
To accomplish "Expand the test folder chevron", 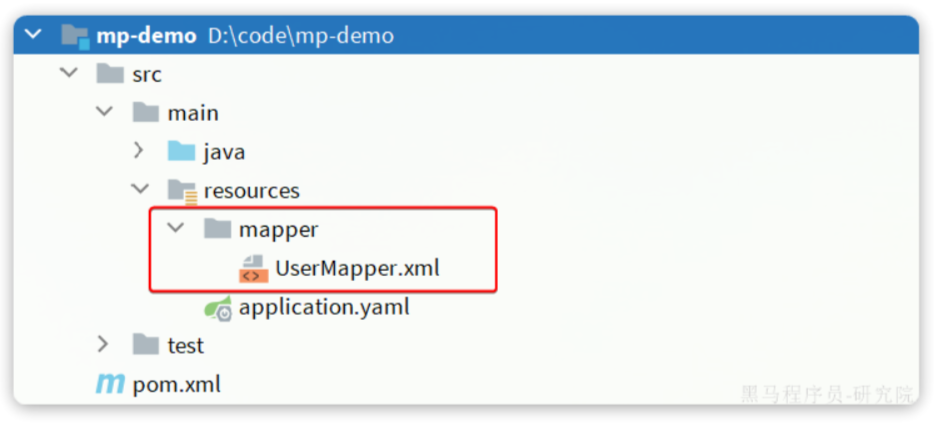I will 103,345.
